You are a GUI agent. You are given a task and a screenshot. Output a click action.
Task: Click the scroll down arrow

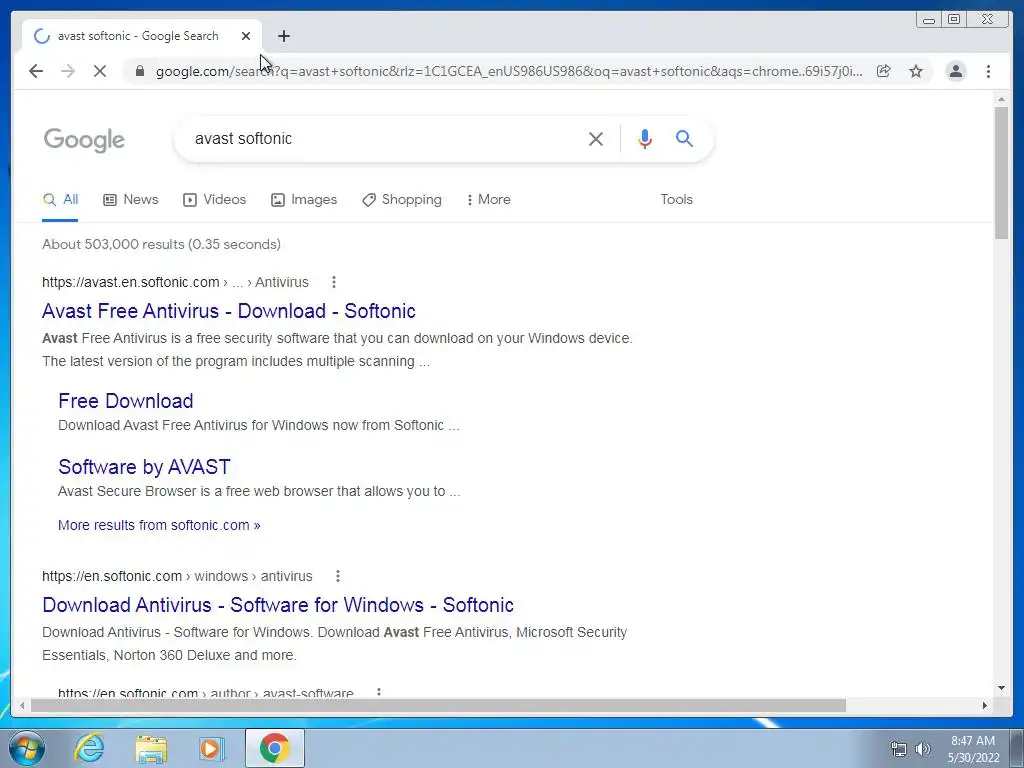(x=1001, y=688)
